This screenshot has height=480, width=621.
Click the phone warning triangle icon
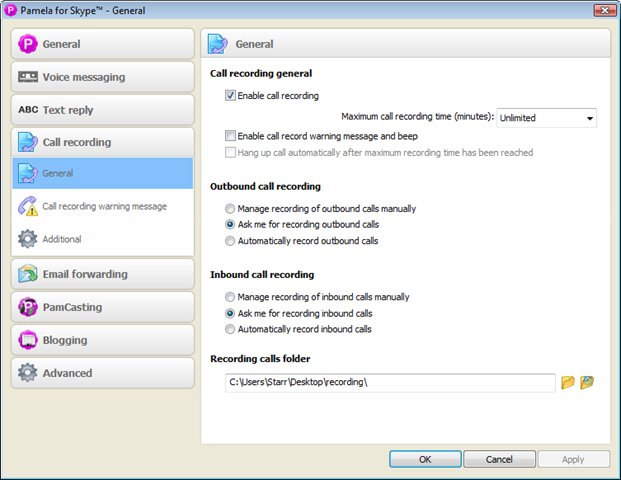(x=28, y=206)
